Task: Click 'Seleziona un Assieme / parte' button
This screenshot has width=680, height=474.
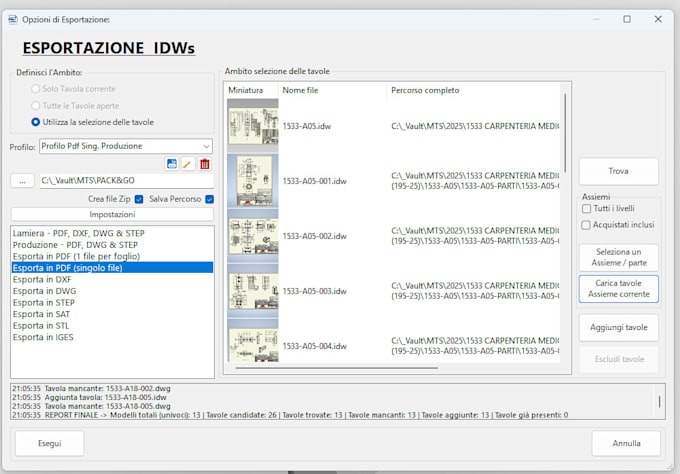Action: point(618,257)
